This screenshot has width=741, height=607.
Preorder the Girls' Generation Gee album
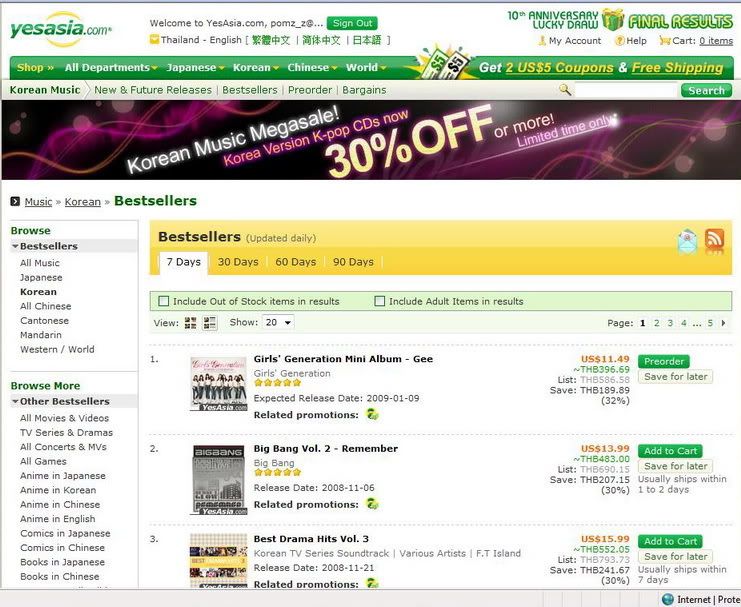click(663, 361)
